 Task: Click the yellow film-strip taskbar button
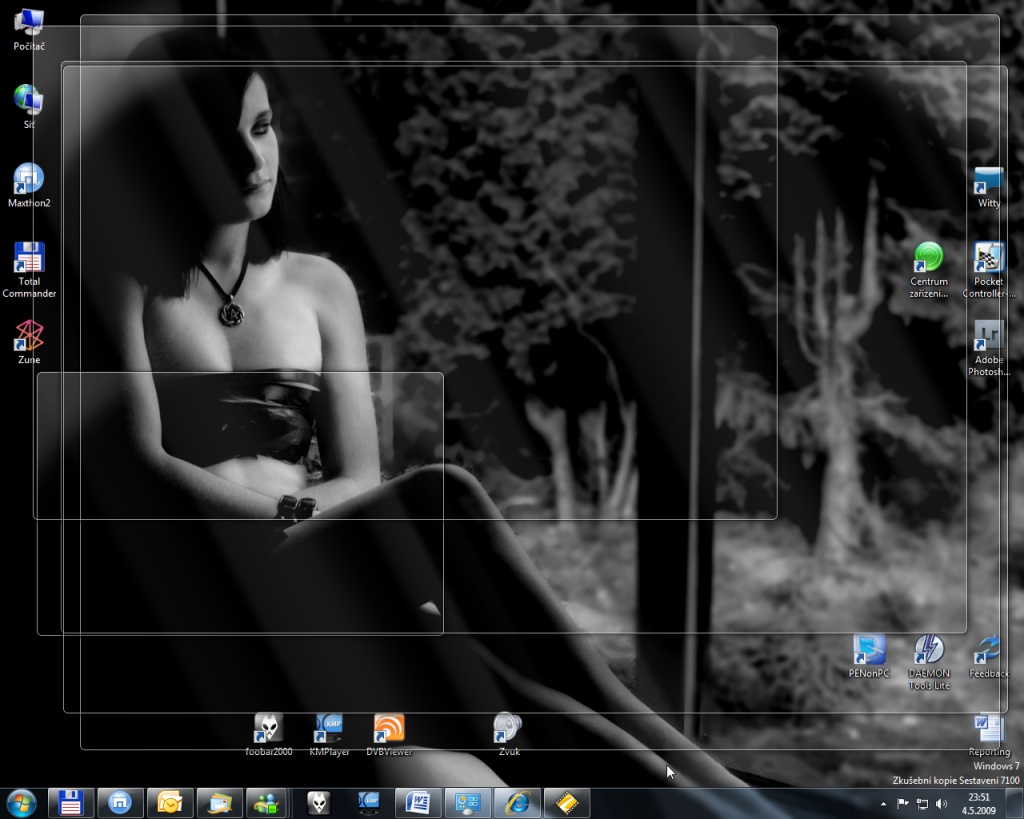(x=566, y=803)
